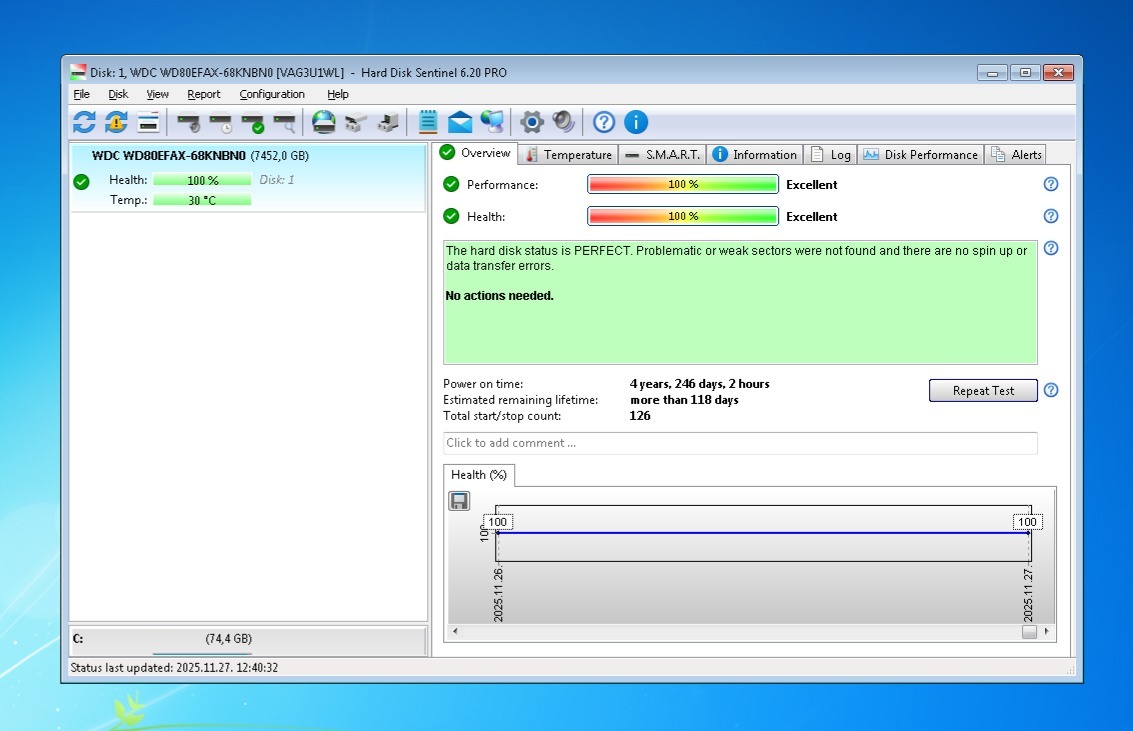
Task: Switch to the Alerts tab
Action: pyautogui.click(x=1016, y=155)
